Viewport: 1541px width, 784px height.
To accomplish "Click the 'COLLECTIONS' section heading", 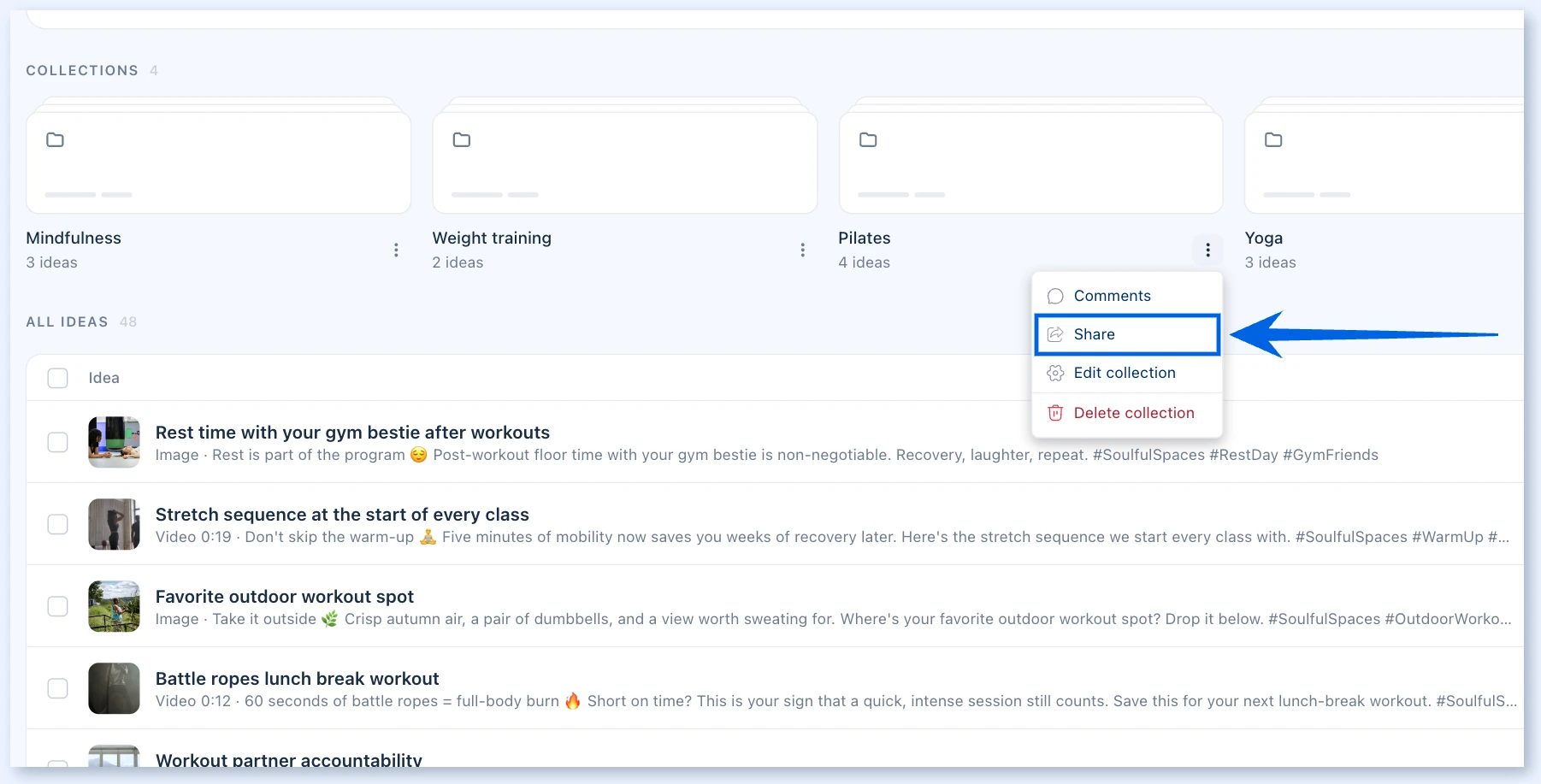I will click(82, 70).
